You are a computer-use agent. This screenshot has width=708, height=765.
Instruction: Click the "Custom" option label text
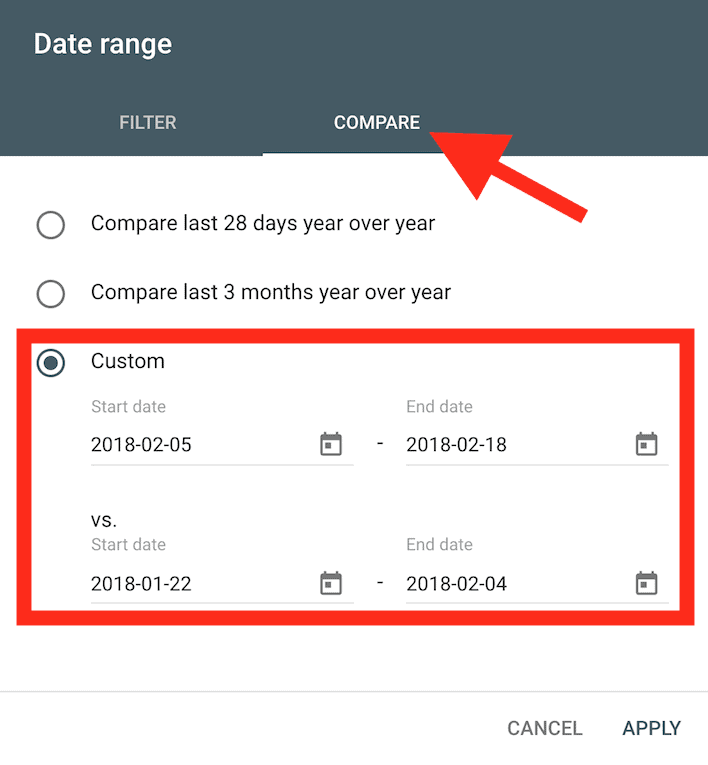128,362
